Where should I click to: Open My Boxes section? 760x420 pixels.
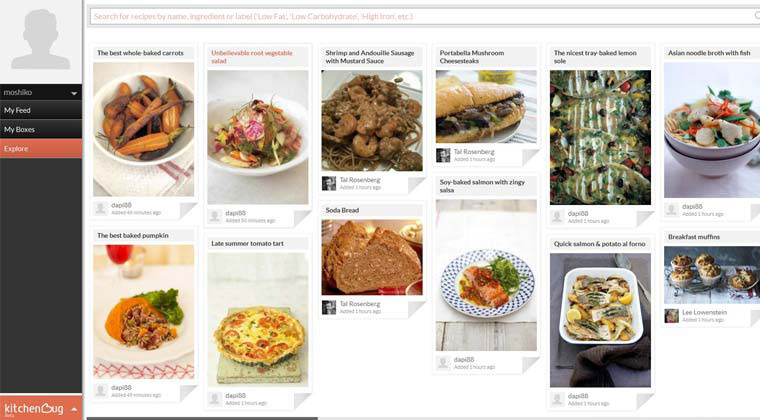click(41, 129)
